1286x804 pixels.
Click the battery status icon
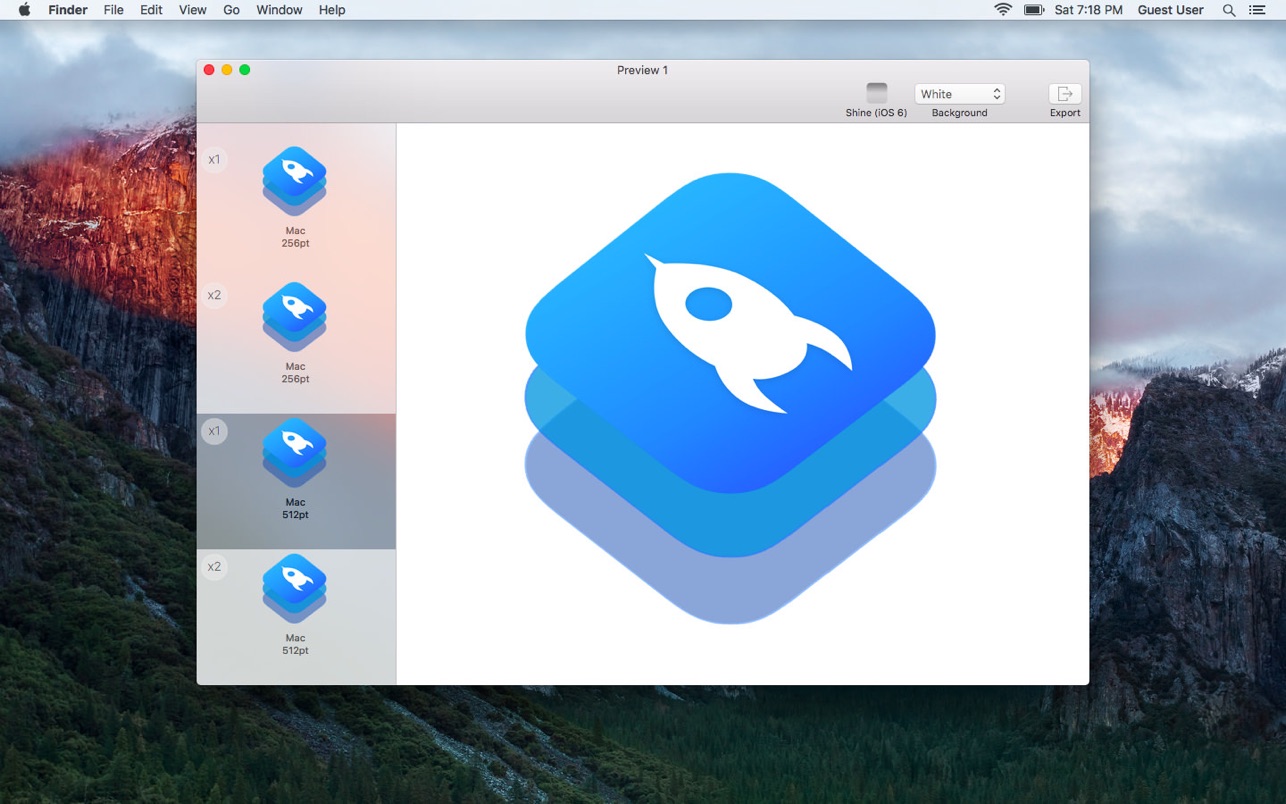coord(1034,10)
